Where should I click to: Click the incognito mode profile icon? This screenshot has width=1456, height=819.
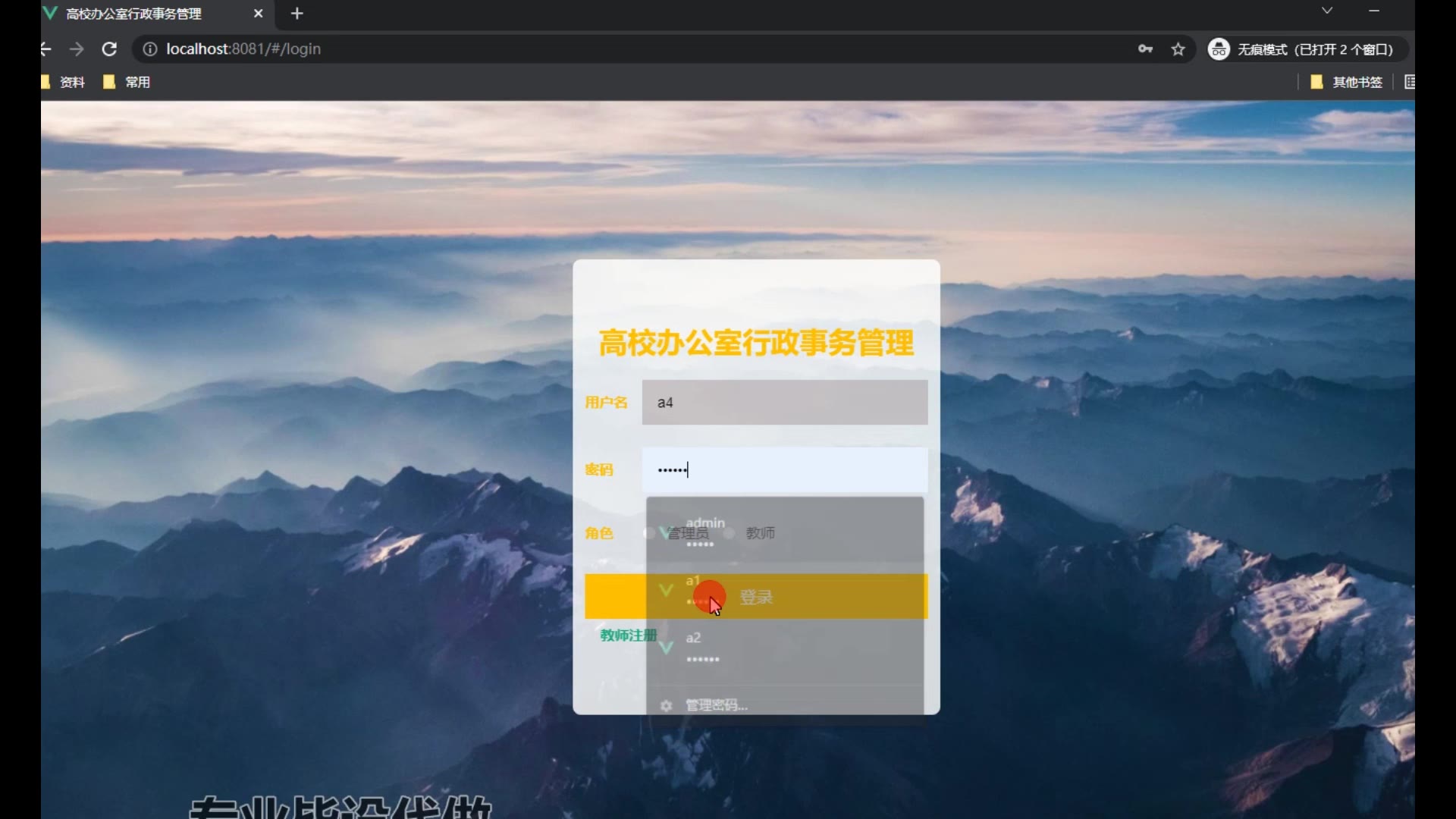1219,49
